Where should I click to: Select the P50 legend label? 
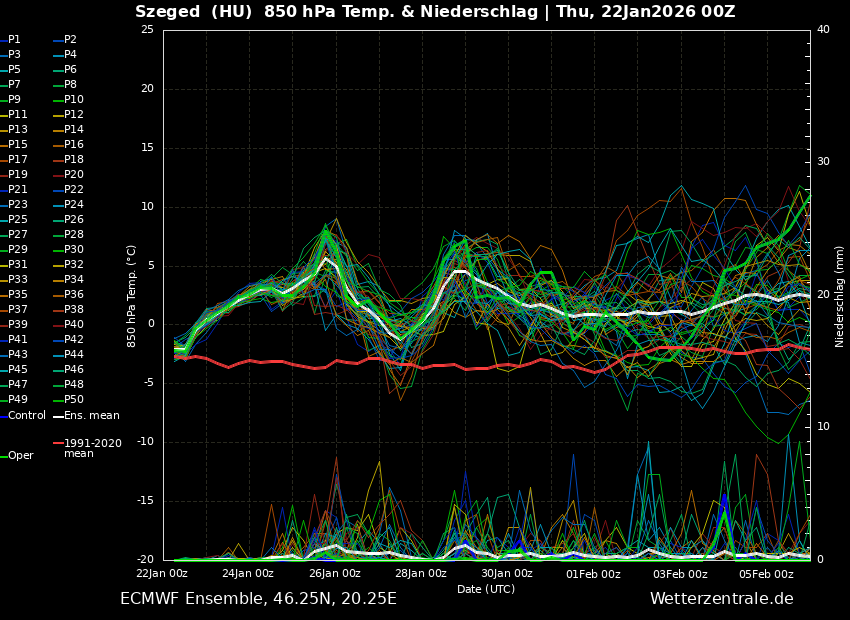[74, 400]
